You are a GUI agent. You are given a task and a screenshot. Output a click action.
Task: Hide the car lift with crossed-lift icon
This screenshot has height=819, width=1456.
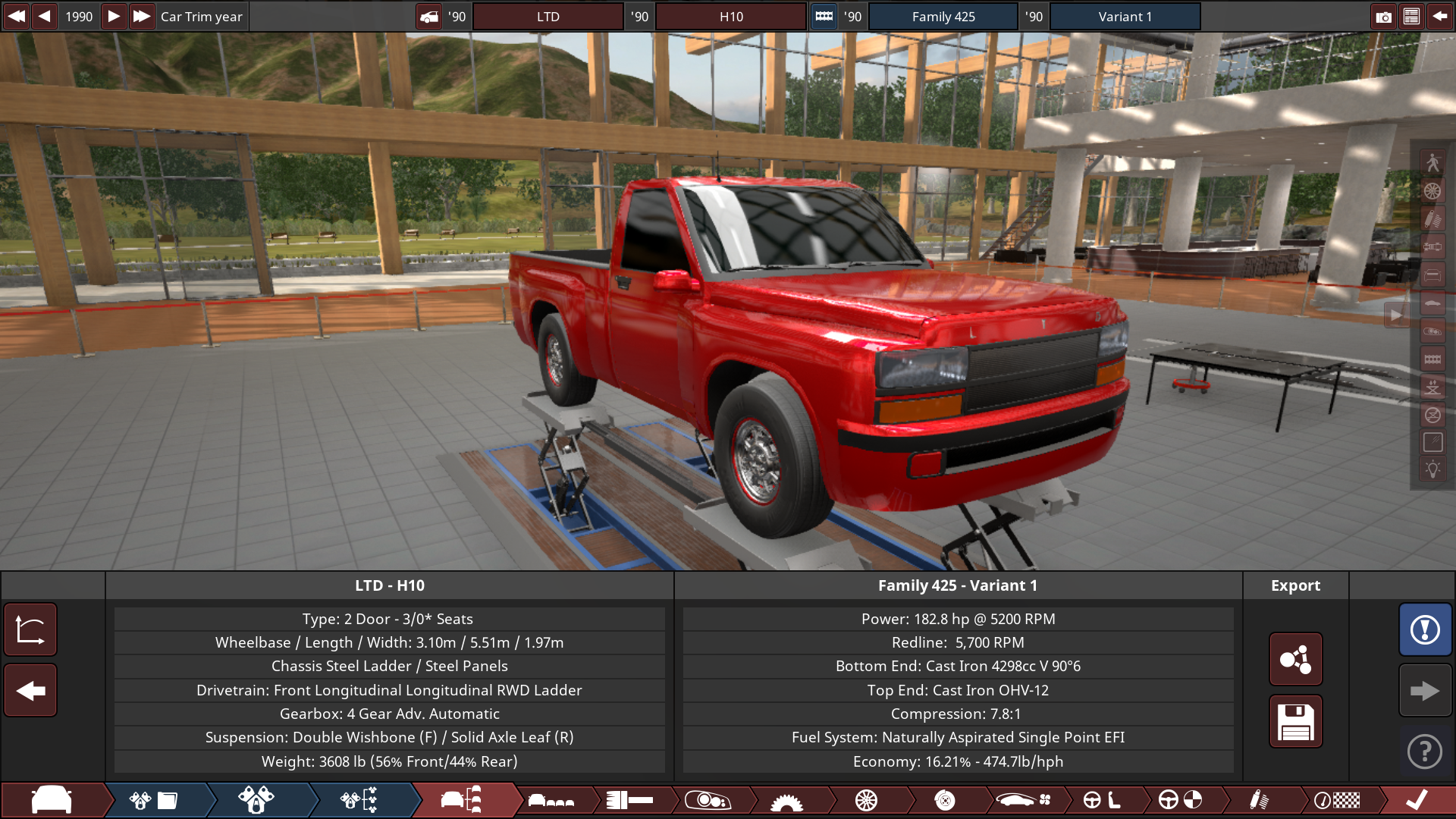coord(1432,415)
